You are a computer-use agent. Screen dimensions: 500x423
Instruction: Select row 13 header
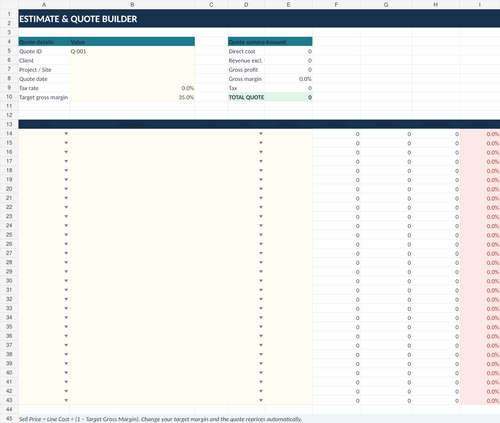tap(9, 124)
